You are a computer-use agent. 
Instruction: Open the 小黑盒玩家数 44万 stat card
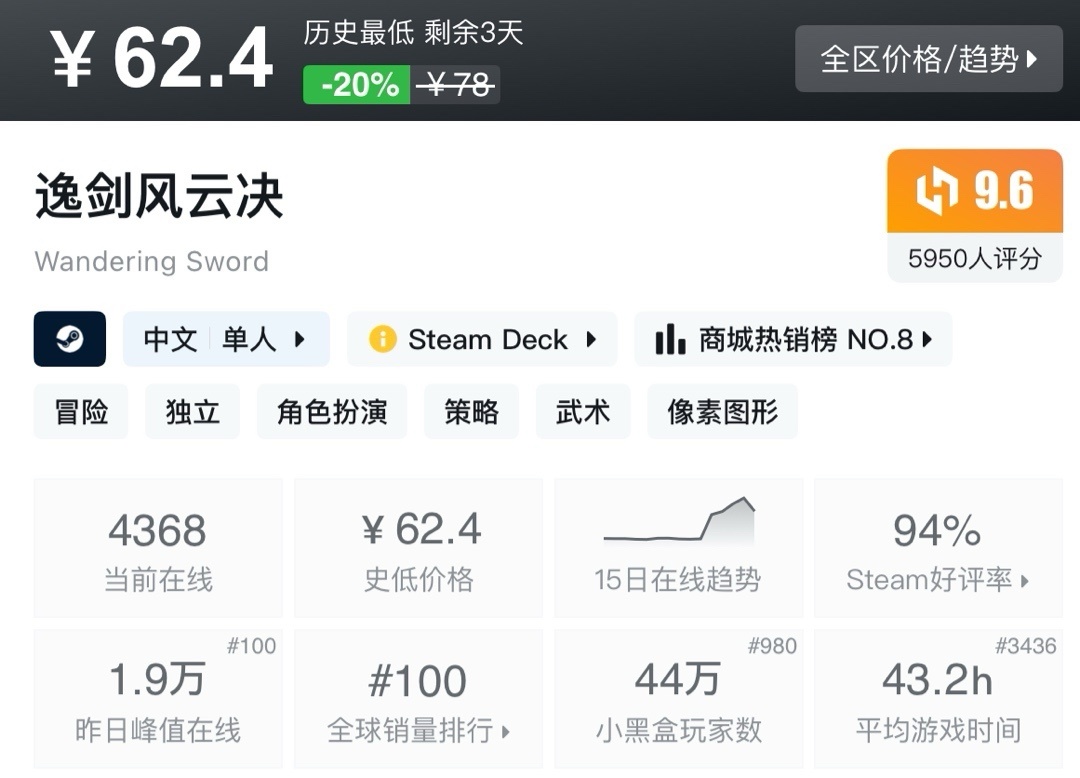[678, 699]
